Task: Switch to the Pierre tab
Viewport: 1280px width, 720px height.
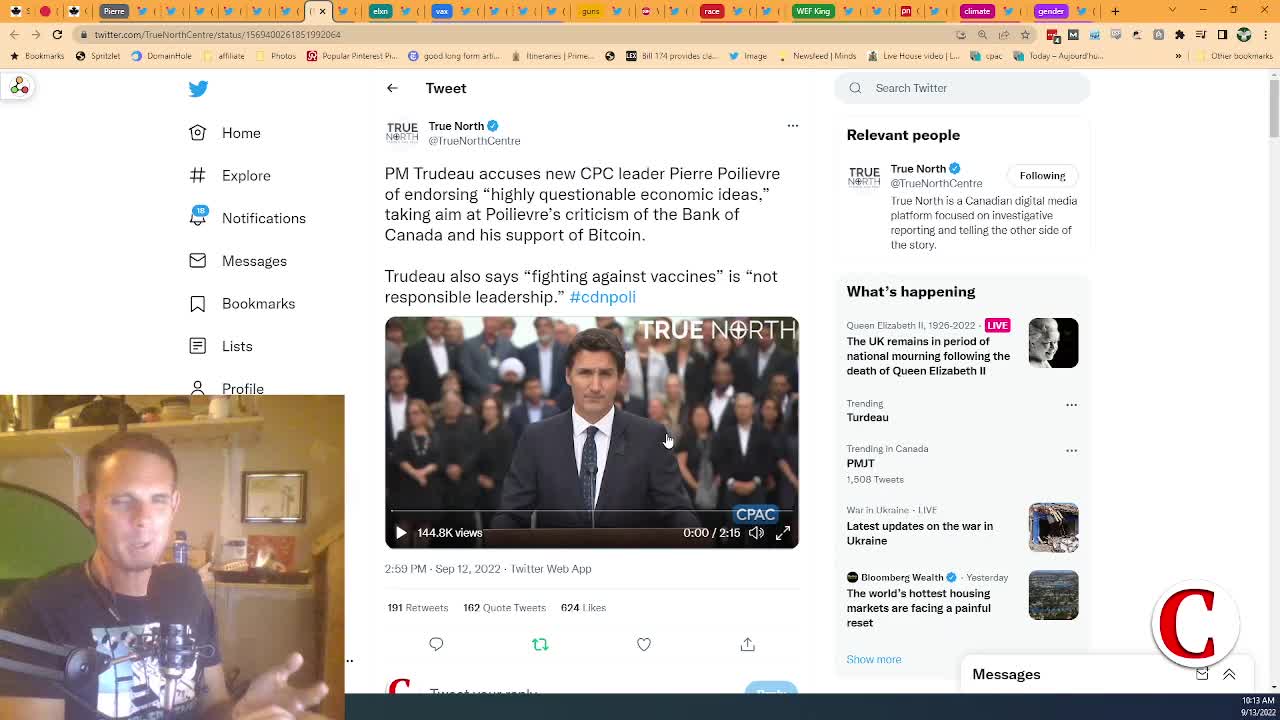Action: coord(114,11)
